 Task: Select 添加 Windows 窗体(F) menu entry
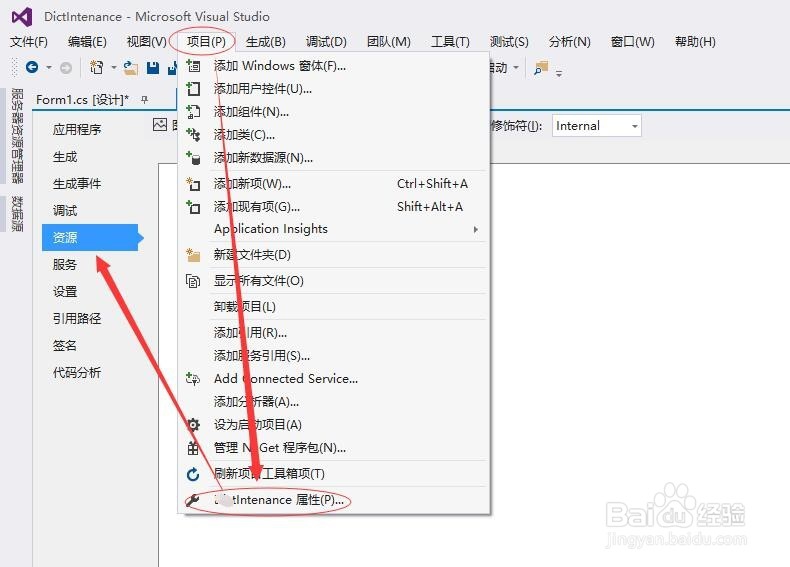334,66
